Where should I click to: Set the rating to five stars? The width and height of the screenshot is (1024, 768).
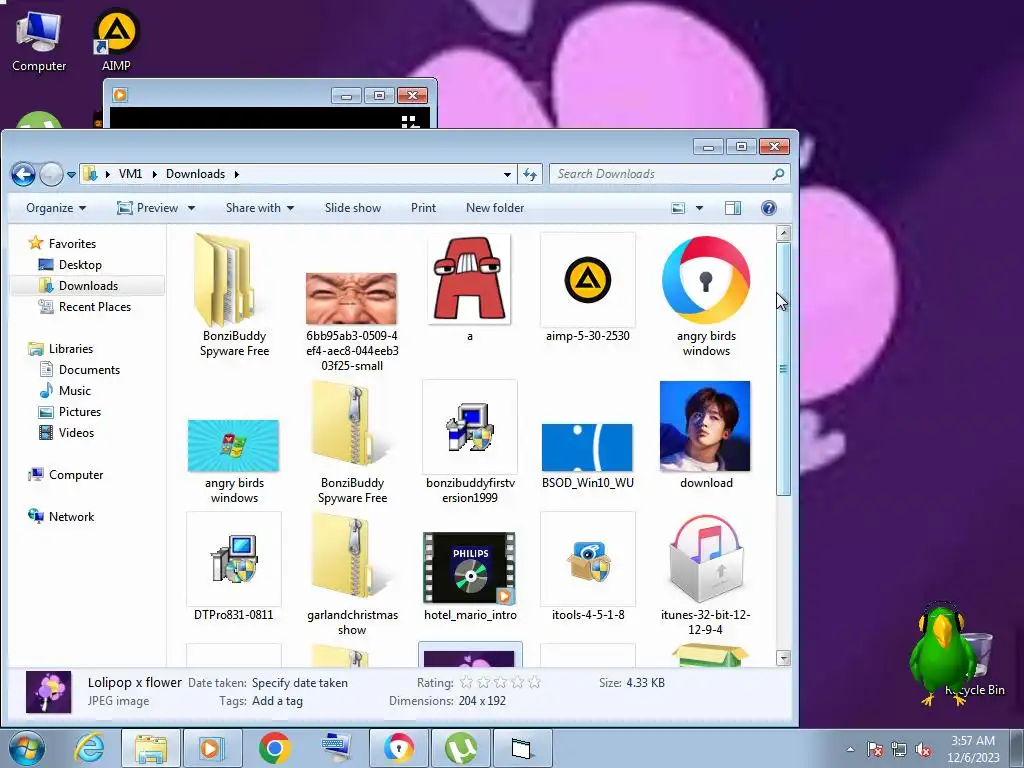coord(534,682)
